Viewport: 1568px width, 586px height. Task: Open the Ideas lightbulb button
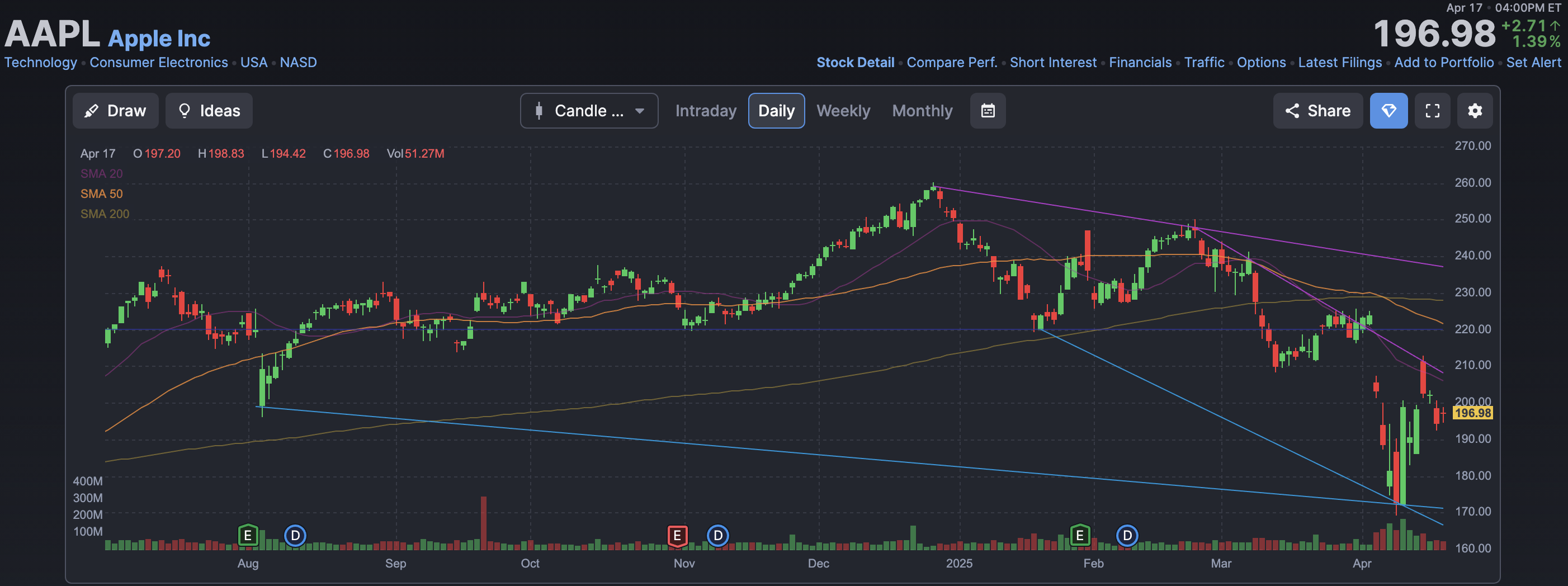point(209,111)
